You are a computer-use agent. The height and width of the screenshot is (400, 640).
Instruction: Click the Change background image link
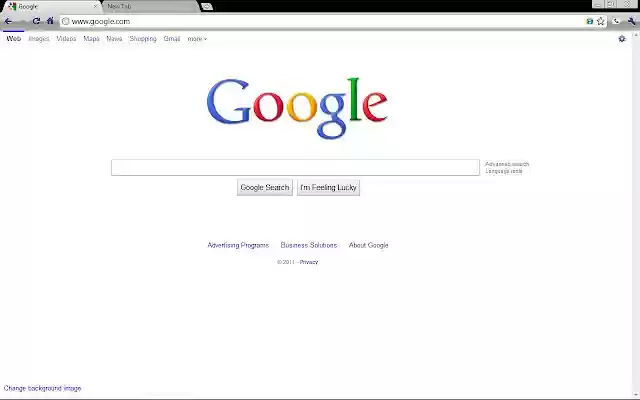click(x=42, y=388)
